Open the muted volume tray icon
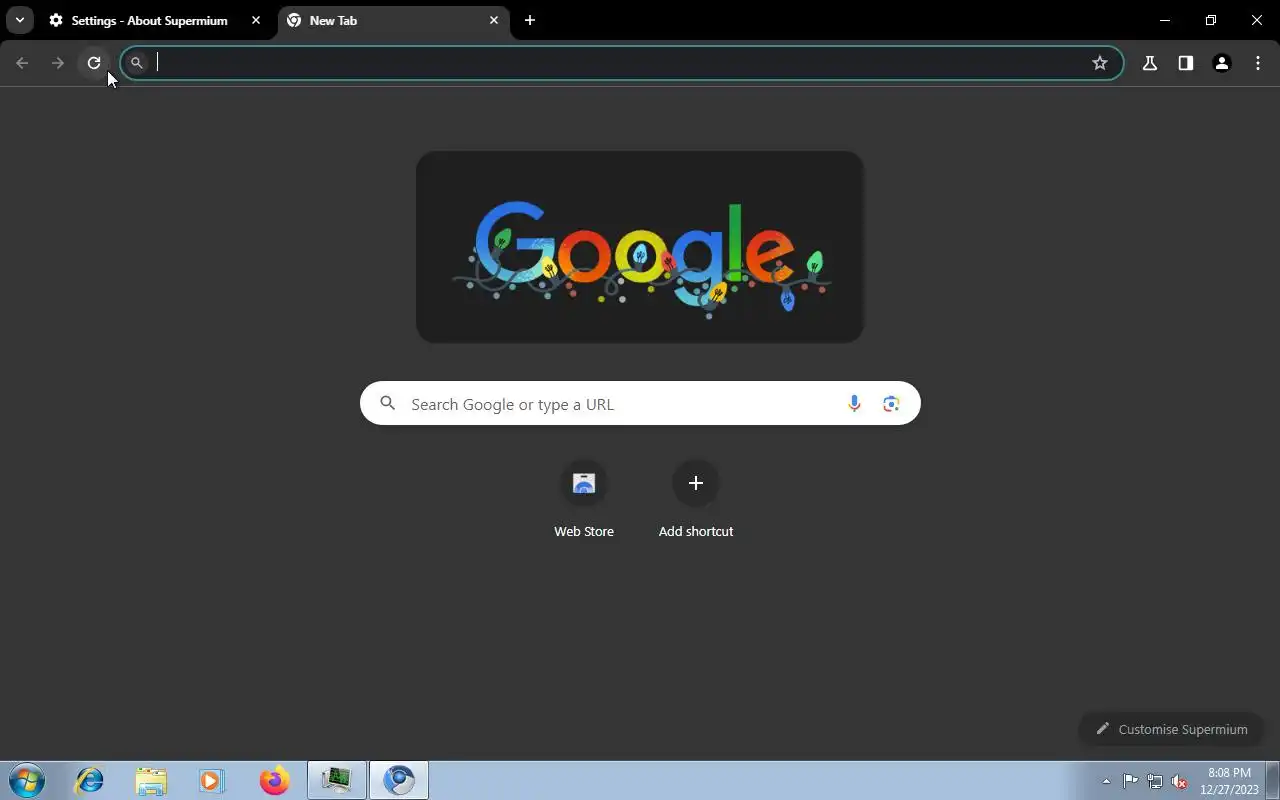Image resolution: width=1280 pixels, height=800 pixels. (1180, 781)
